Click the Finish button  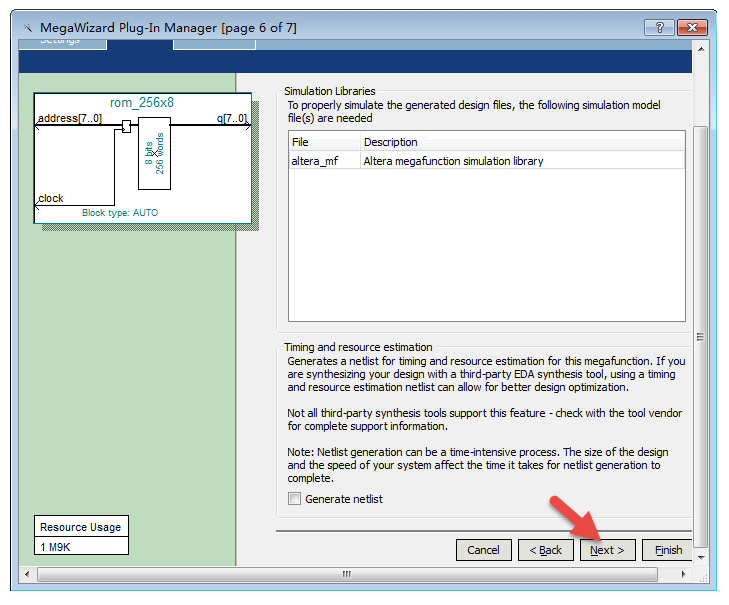[668, 550]
